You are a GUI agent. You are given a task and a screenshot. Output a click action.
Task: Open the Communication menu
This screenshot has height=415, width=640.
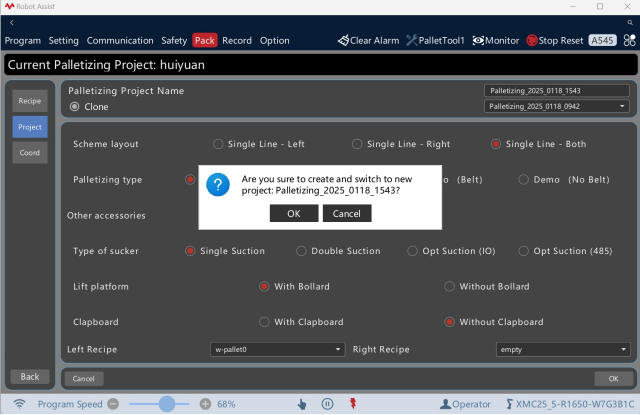coord(120,40)
